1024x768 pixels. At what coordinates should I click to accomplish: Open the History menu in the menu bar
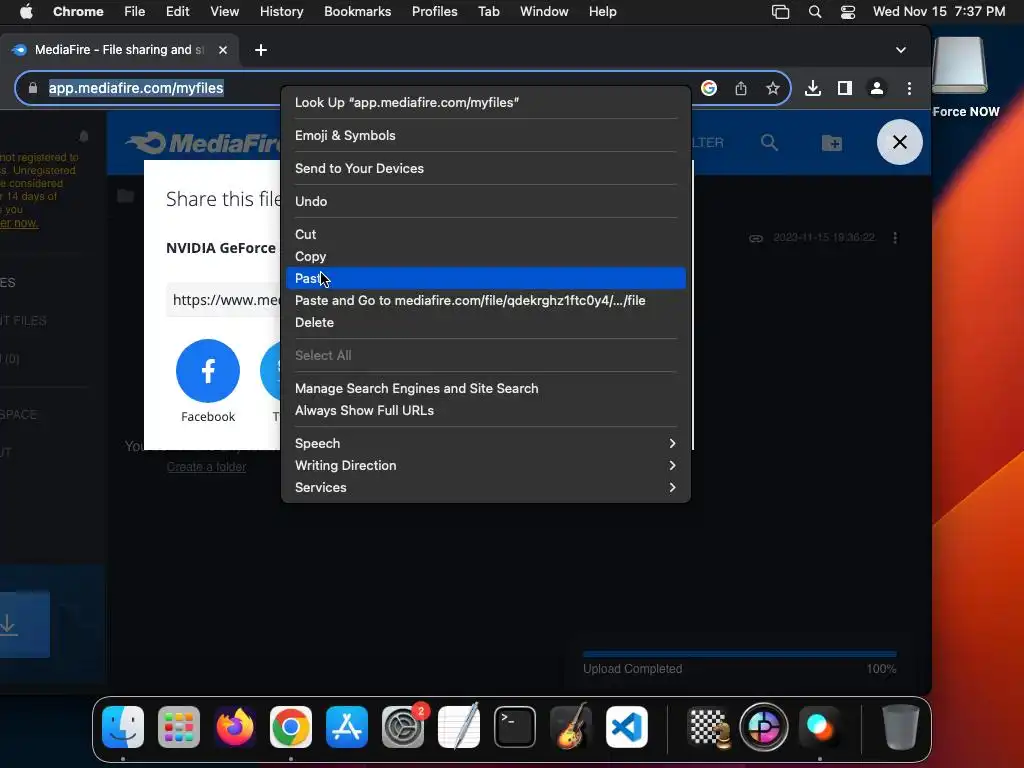pos(281,12)
